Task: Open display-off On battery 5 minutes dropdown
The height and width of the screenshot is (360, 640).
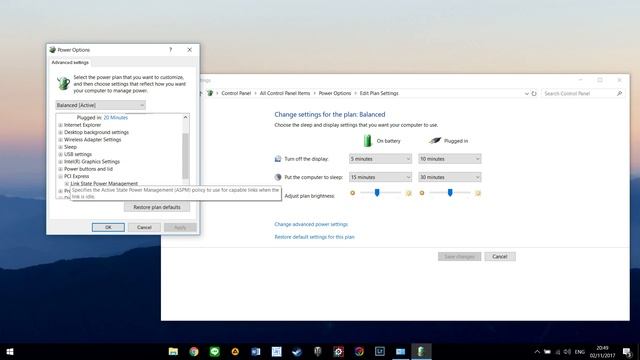Action: (x=380, y=159)
